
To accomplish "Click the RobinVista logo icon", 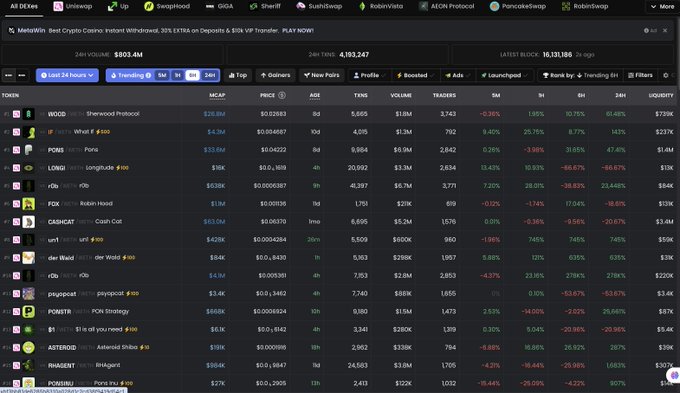I will coord(362,7).
